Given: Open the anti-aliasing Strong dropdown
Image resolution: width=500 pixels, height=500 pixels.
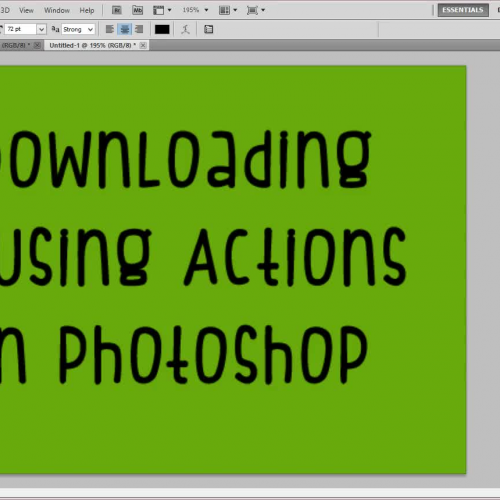Looking at the screenshot, I should 78,29.
